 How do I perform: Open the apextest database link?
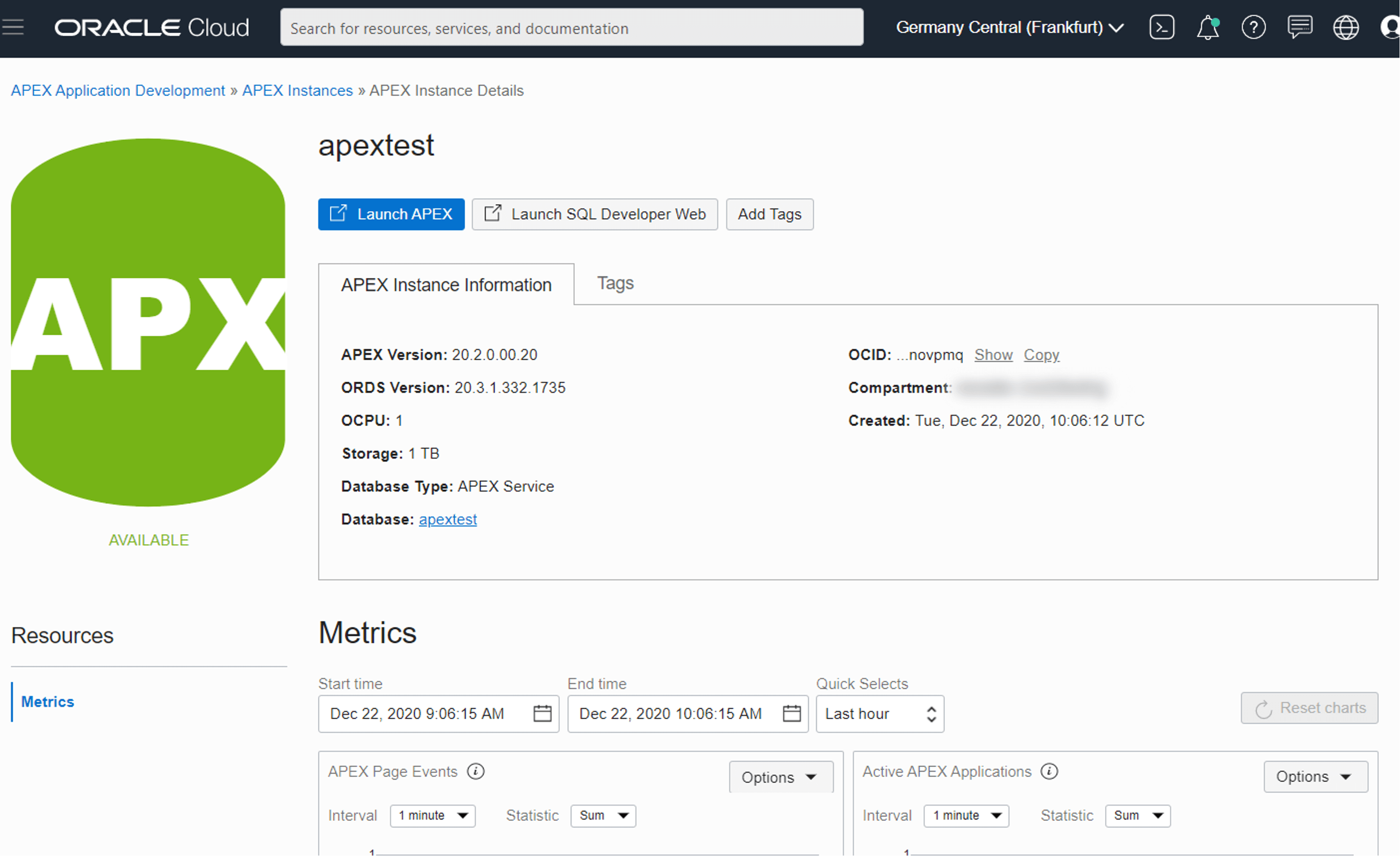448,519
